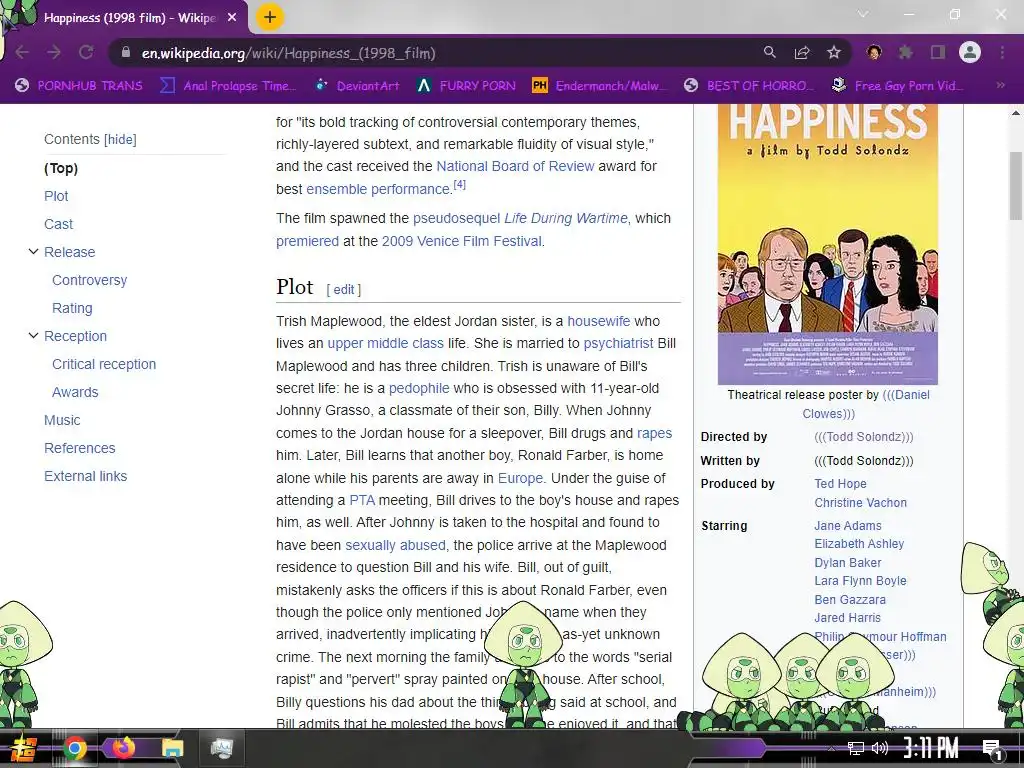This screenshot has height=768, width=1024.
Task: Open the Jane Adams link
Action: [848, 526]
